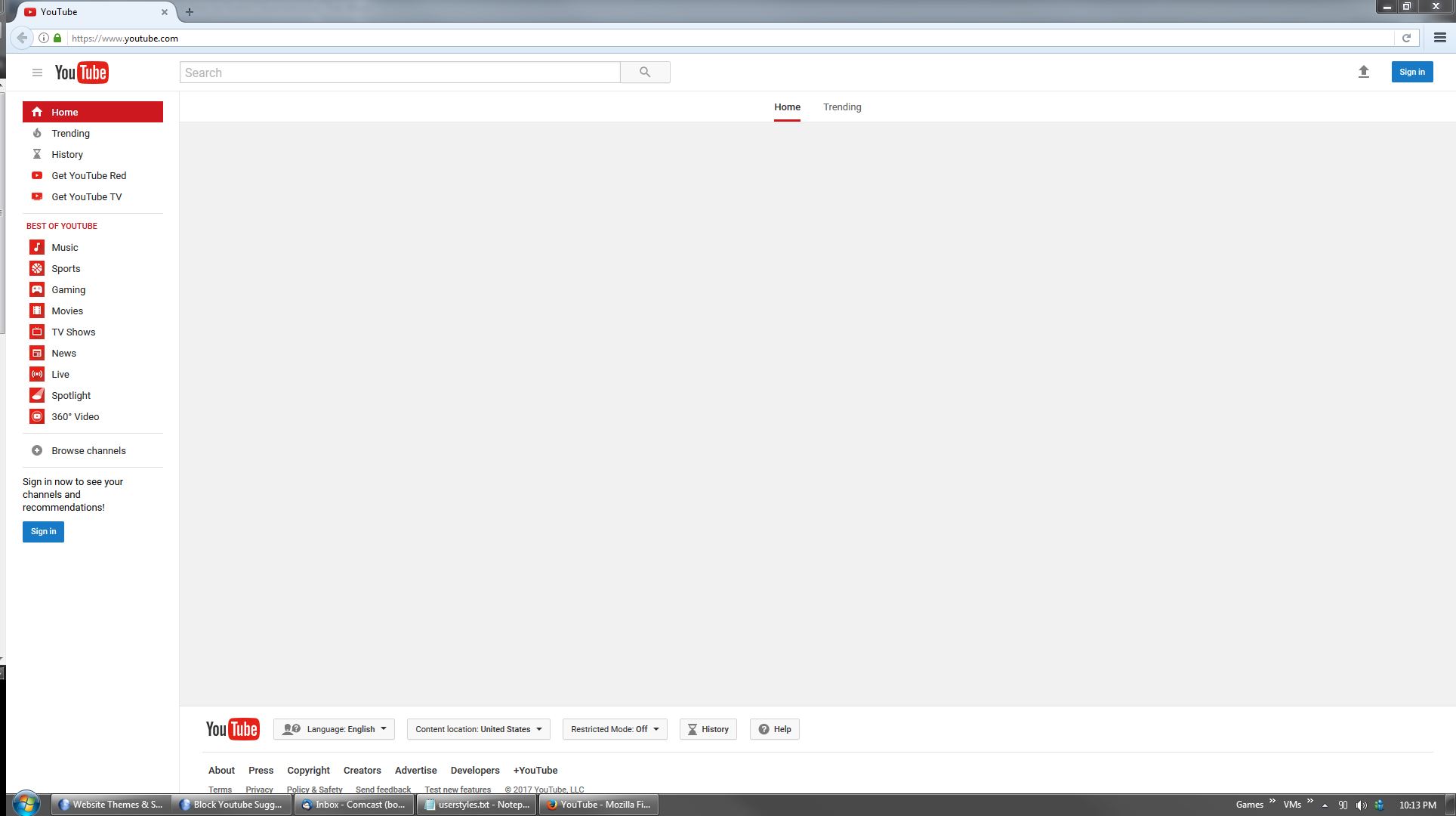Click the browser reload icon
Screen dimensions: 1456x816
pyautogui.click(x=1406, y=38)
